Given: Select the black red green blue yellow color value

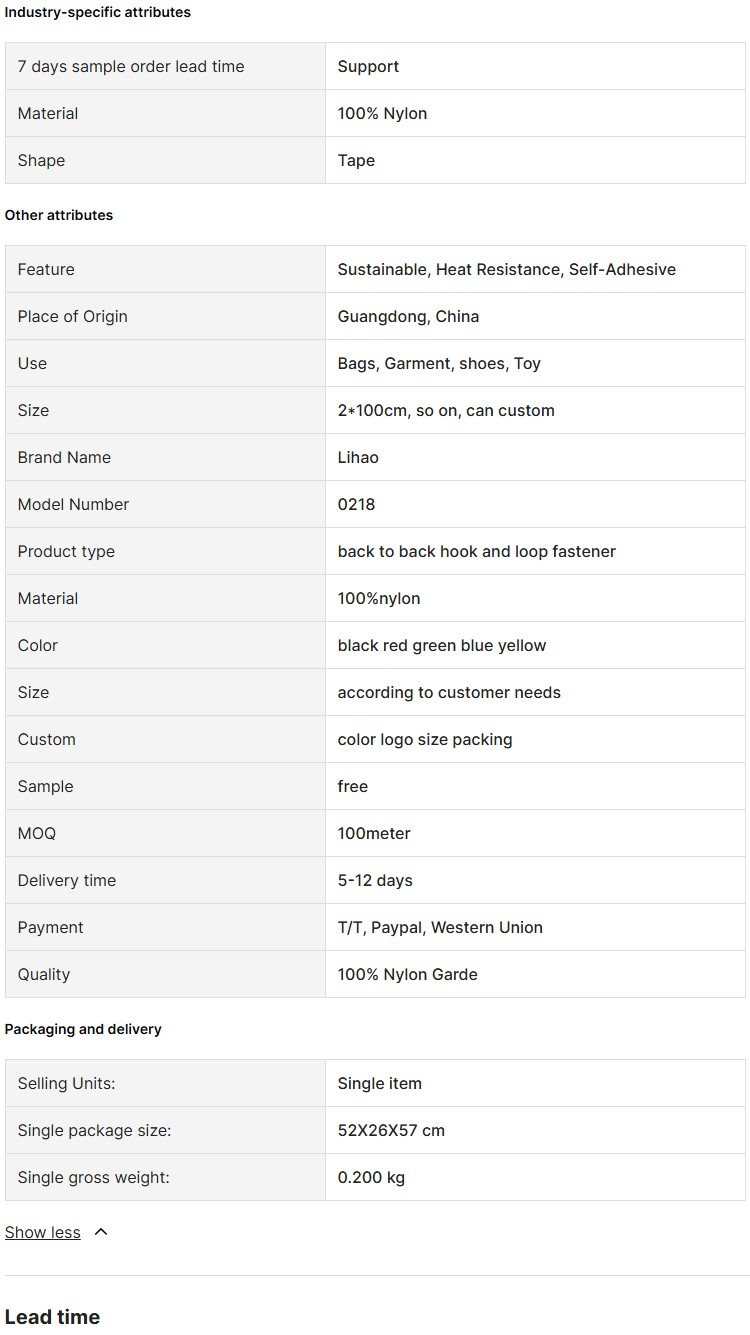Looking at the screenshot, I should 442,645.
